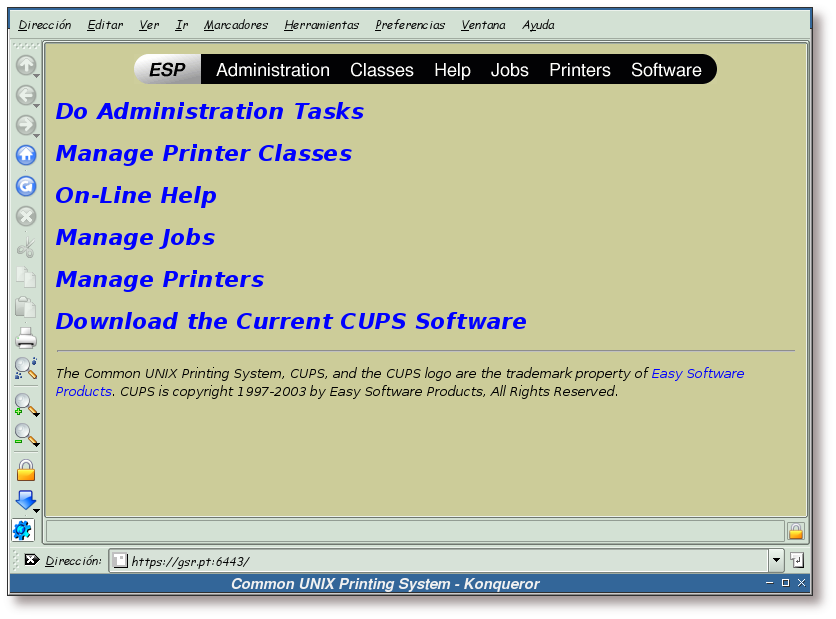Click the status bar padlock icon
Image resolution: width=836 pixels, height=619 pixels.
point(795,532)
